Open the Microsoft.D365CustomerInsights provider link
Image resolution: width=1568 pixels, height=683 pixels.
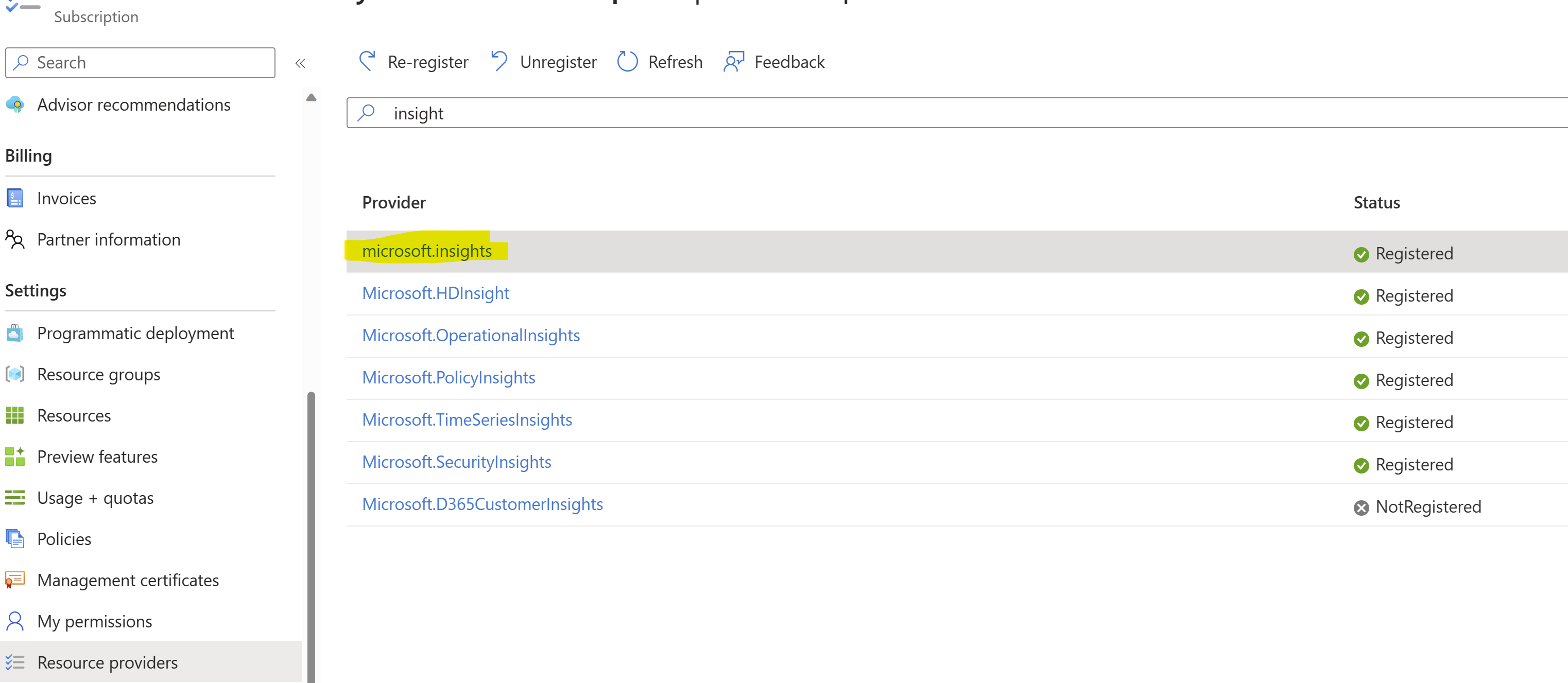pyautogui.click(x=482, y=504)
